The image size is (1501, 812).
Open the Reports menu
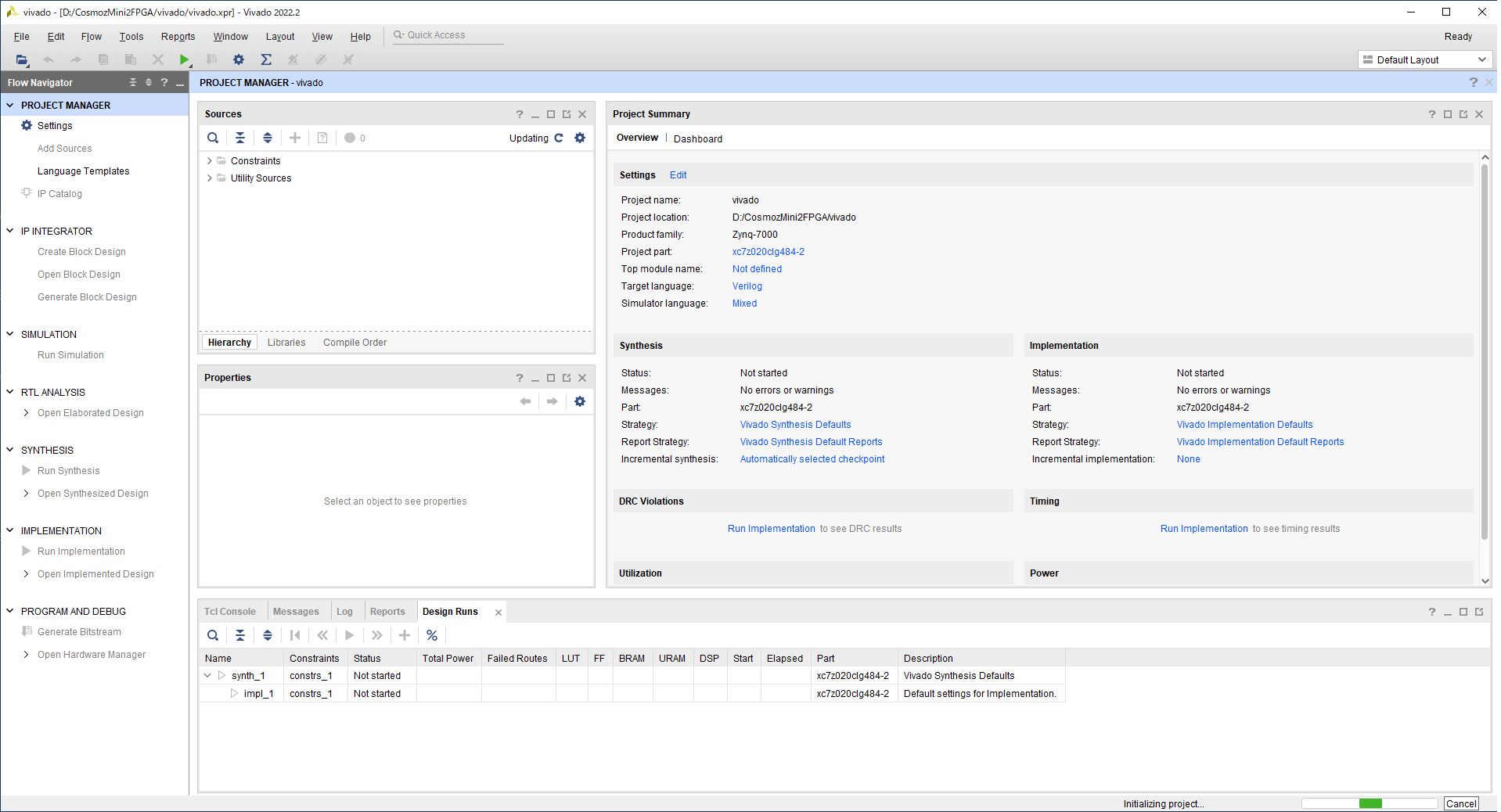pyautogui.click(x=178, y=37)
